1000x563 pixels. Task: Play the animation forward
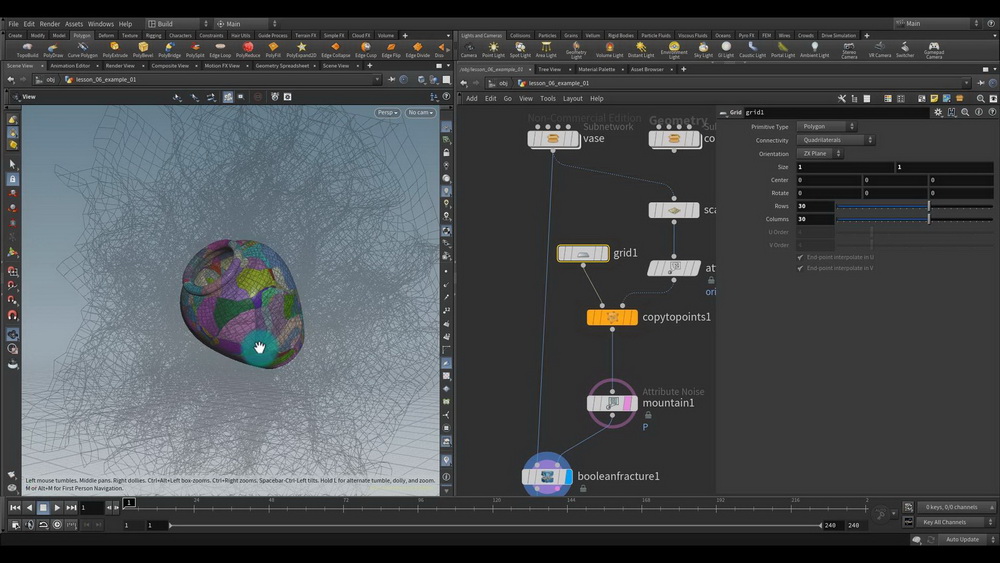pyautogui.click(x=57, y=508)
